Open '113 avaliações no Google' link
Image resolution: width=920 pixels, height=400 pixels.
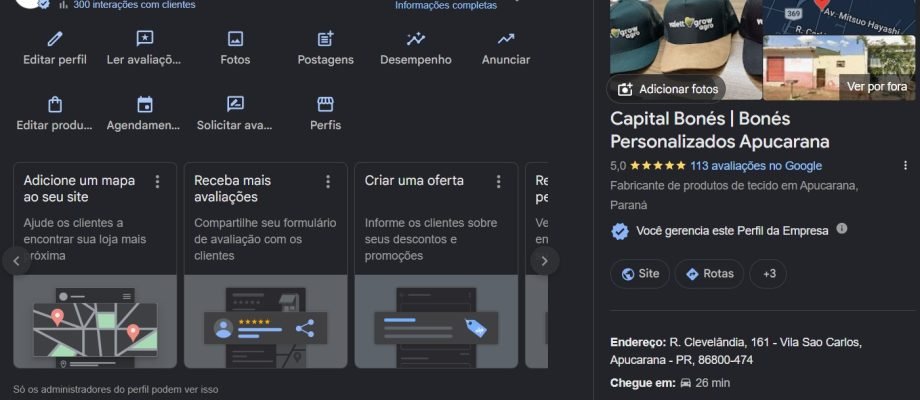[756, 166]
